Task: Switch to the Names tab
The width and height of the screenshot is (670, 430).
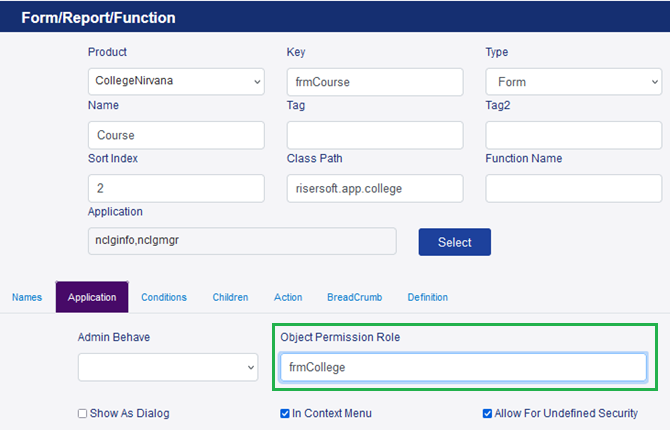Action: point(27,297)
